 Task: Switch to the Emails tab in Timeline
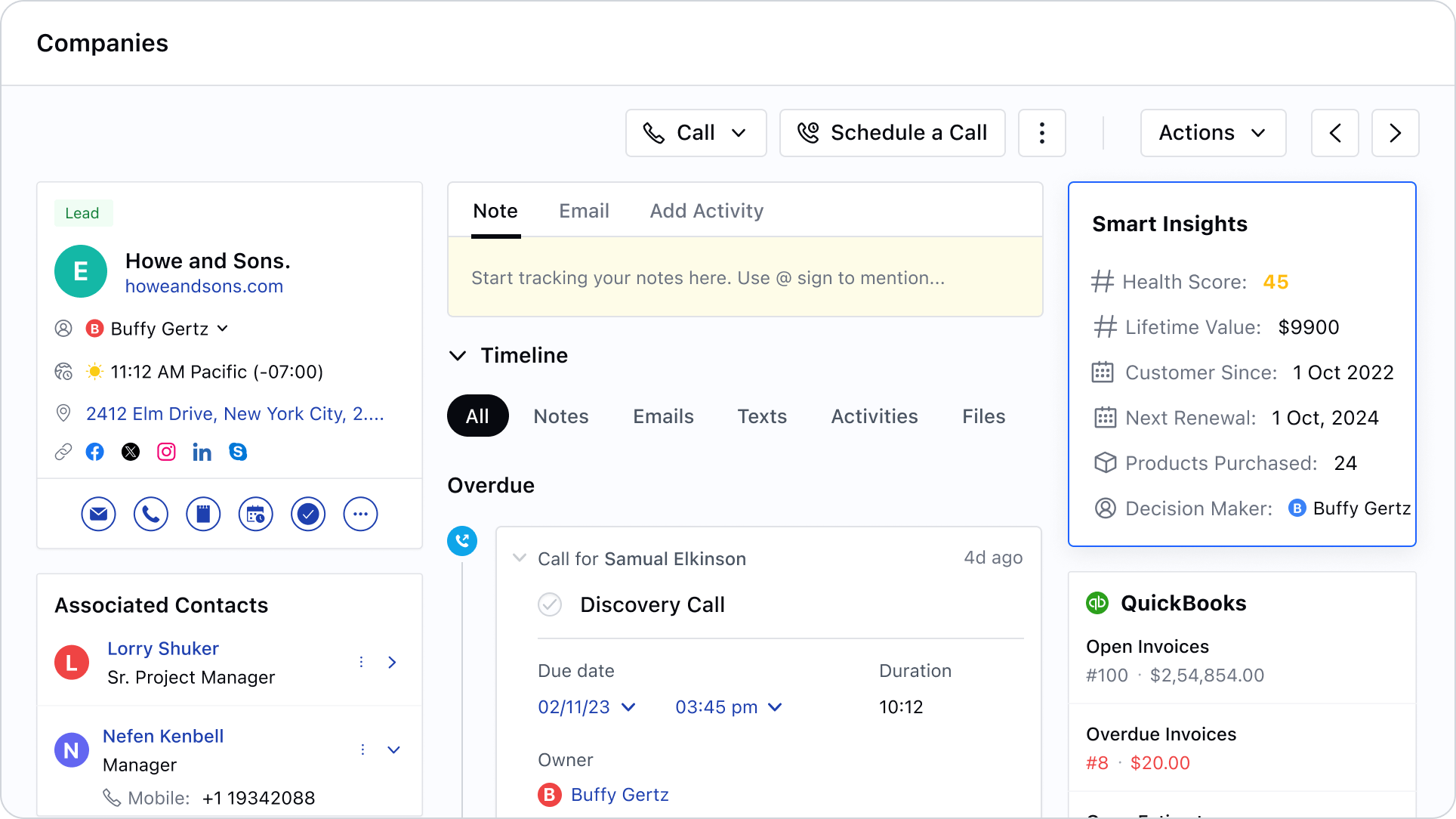pyautogui.click(x=663, y=416)
